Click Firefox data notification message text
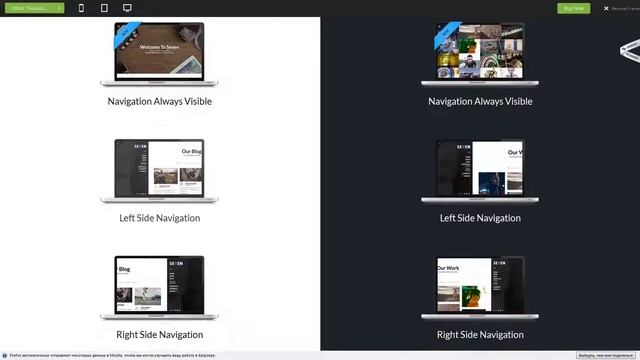Viewport: 640px width, 360px height. pos(112,356)
